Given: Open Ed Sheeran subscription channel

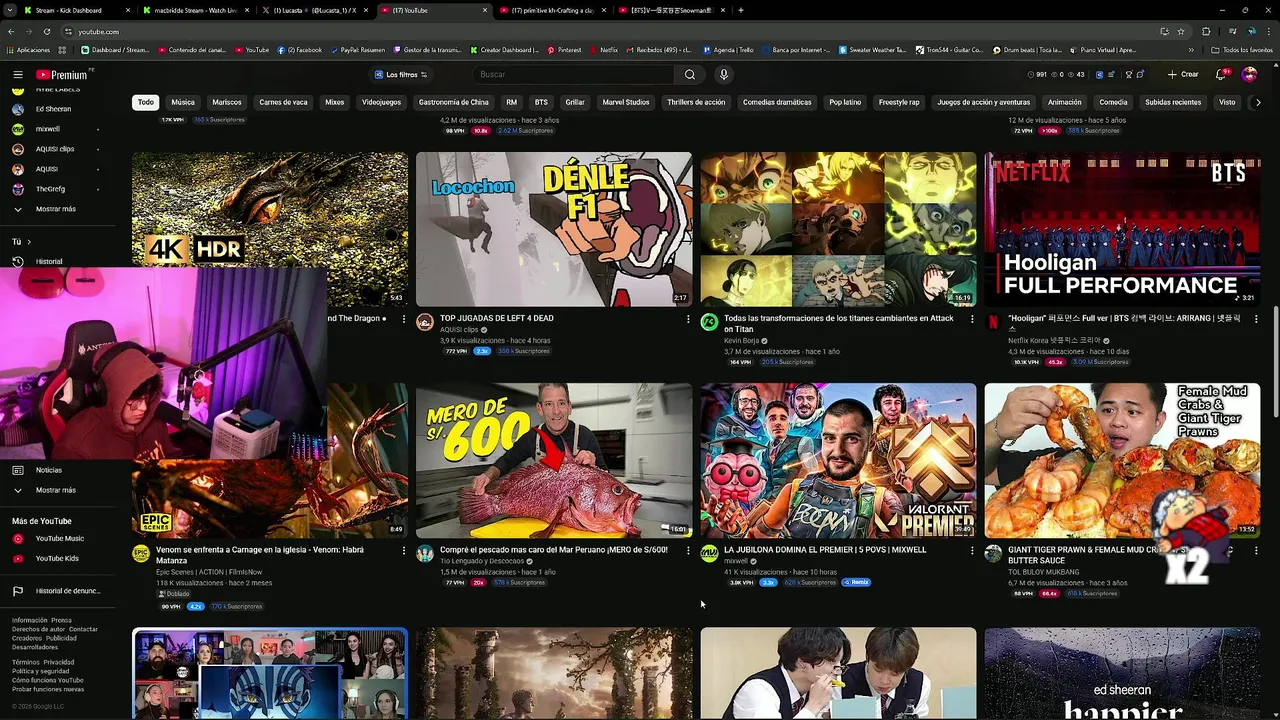Looking at the screenshot, I should coord(54,109).
